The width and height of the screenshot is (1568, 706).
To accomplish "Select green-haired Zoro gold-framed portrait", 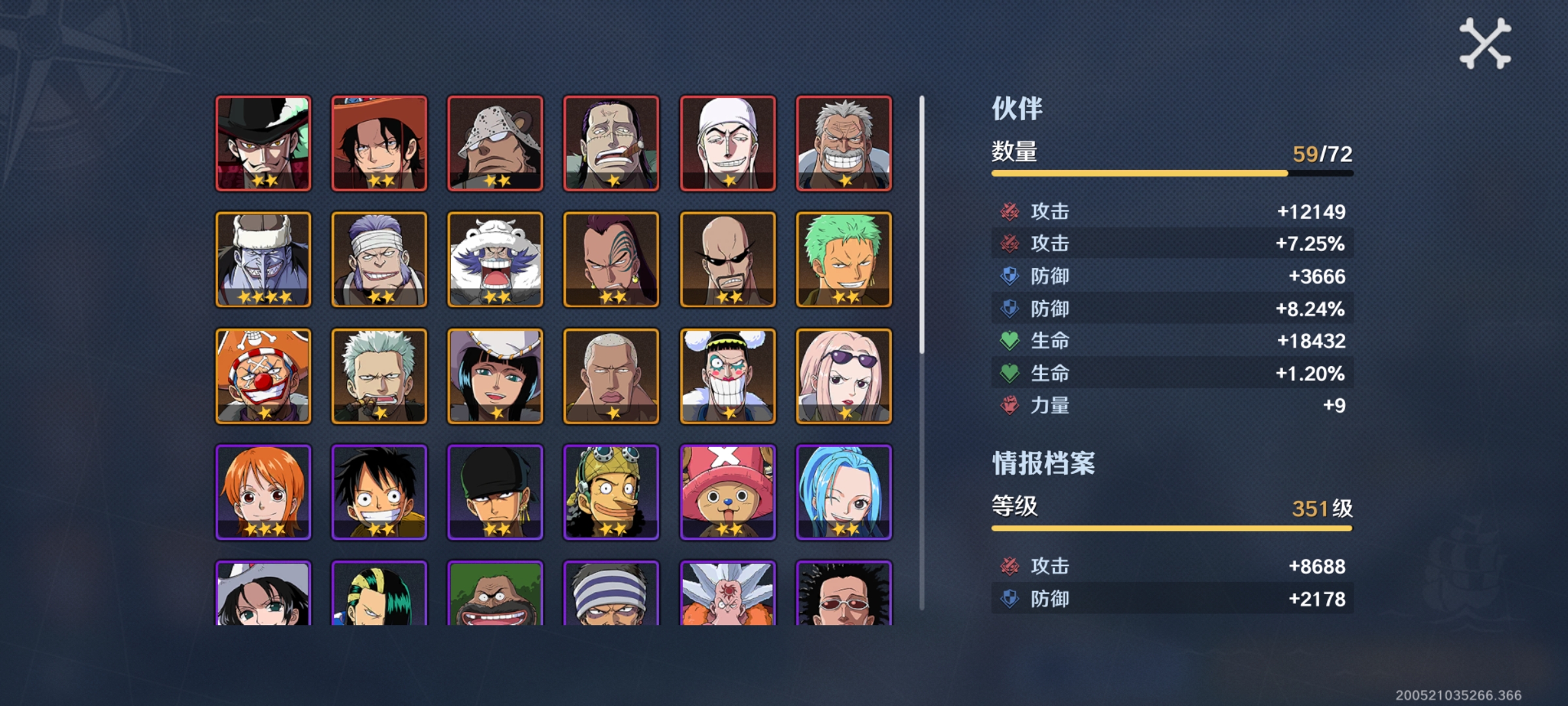I will click(844, 260).
